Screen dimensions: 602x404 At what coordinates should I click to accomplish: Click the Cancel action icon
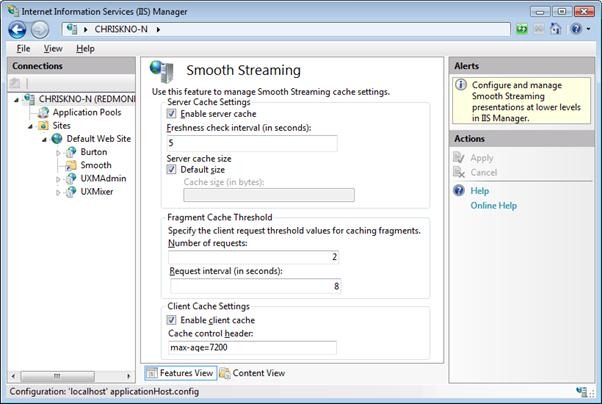[x=459, y=172]
